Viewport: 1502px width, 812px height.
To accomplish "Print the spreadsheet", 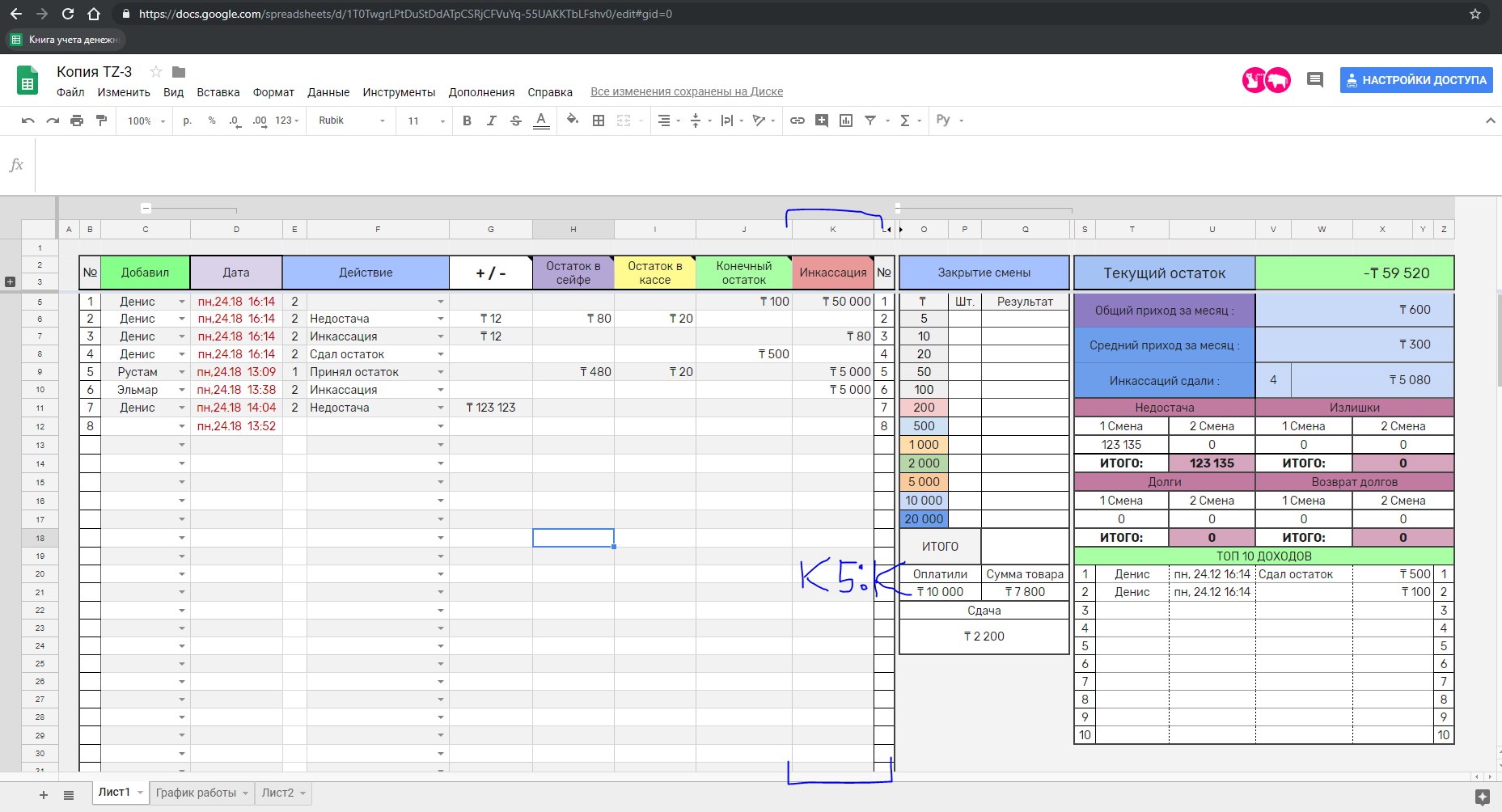I will 77,121.
